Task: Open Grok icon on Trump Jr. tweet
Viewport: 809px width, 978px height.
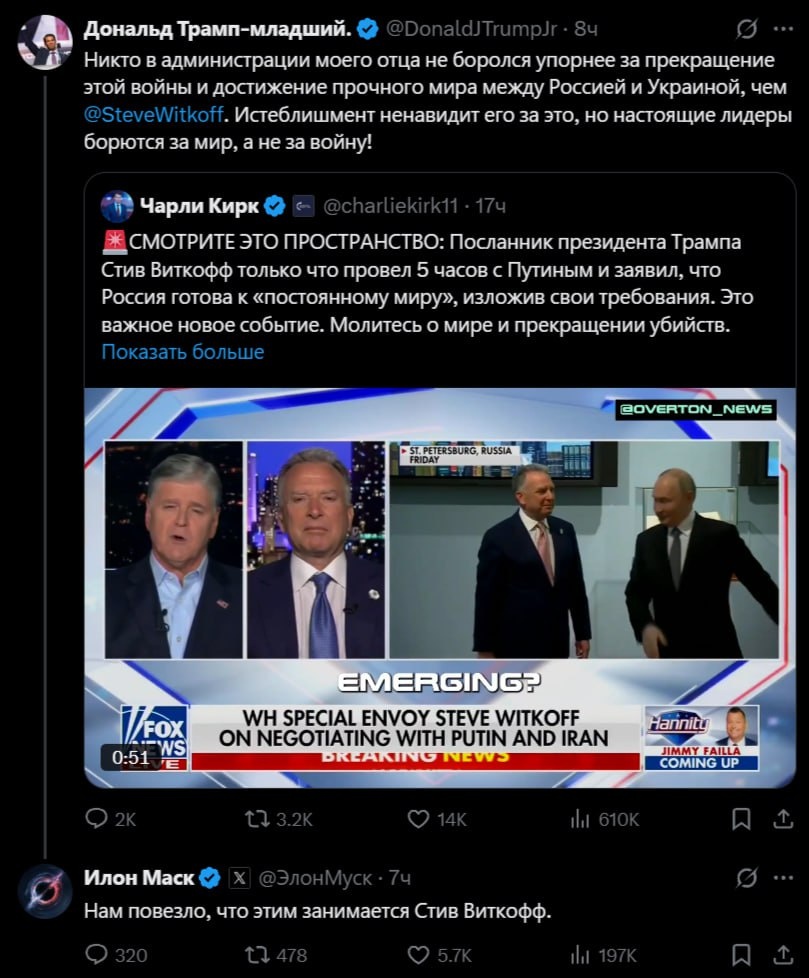Action: tap(746, 29)
